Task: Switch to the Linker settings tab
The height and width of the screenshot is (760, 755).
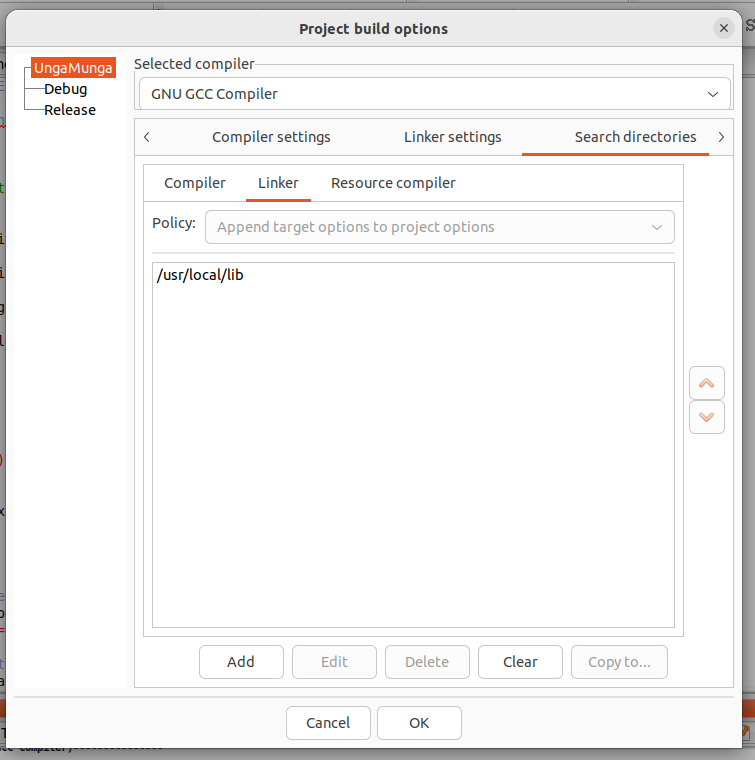Action: coord(453,137)
